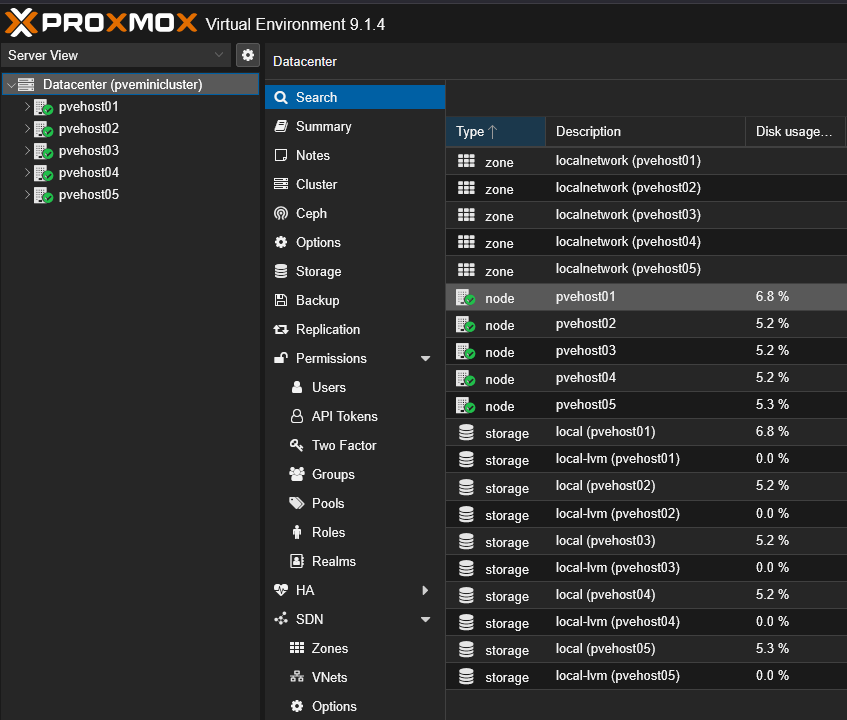
Task: Click the Backup floppy disk icon
Action: [x=281, y=300]
